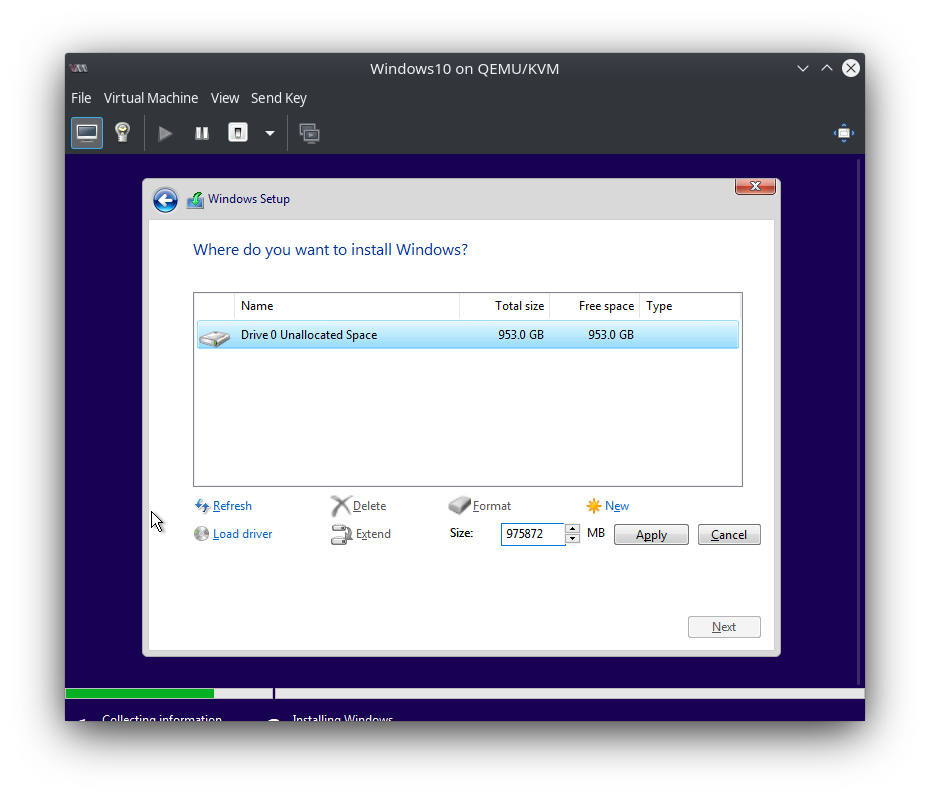Screen dimensions: 930x798
Task: Show the graphical console view
Action: (x=87, y=133)
